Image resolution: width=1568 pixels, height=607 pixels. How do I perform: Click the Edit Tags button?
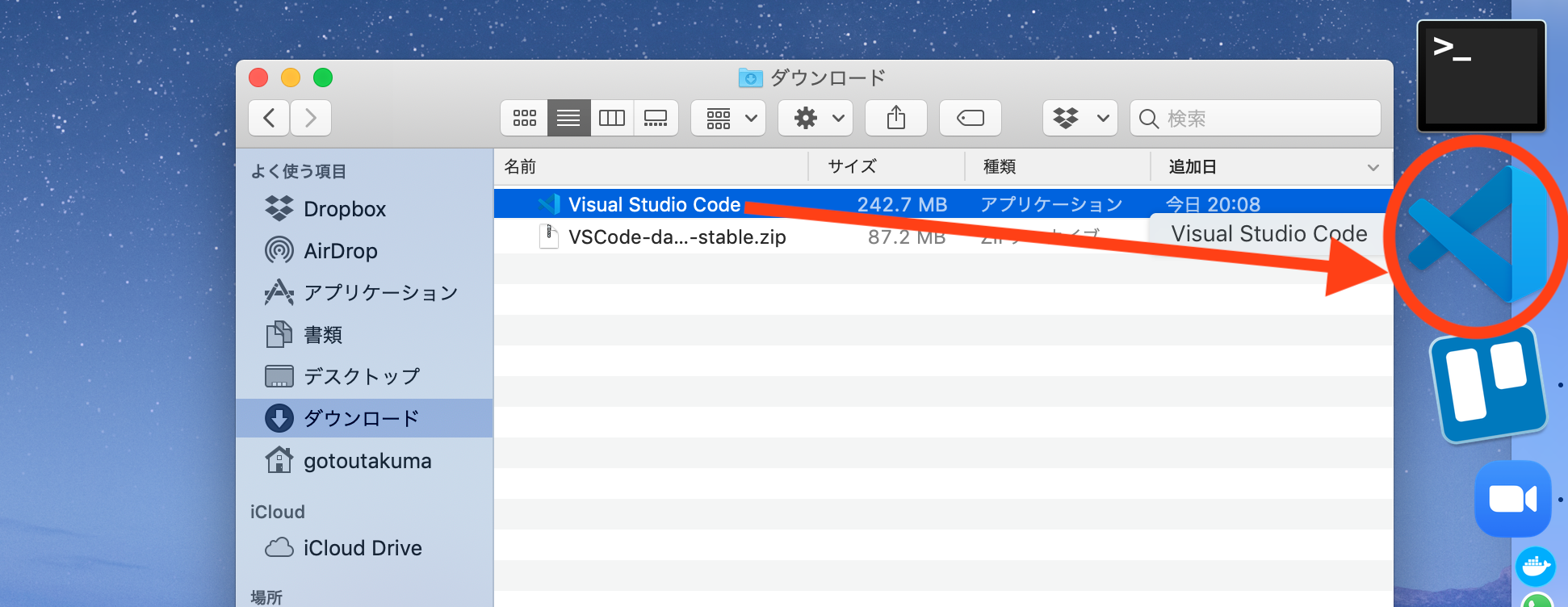pos(971,118)
